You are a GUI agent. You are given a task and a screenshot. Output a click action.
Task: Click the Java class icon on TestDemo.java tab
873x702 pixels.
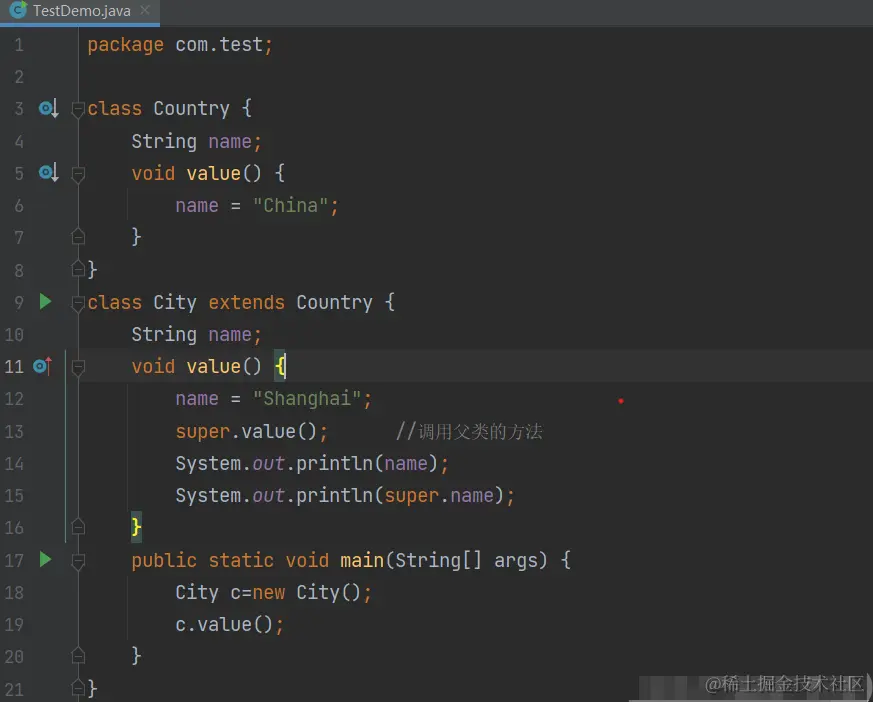click(x=15, y=11)
